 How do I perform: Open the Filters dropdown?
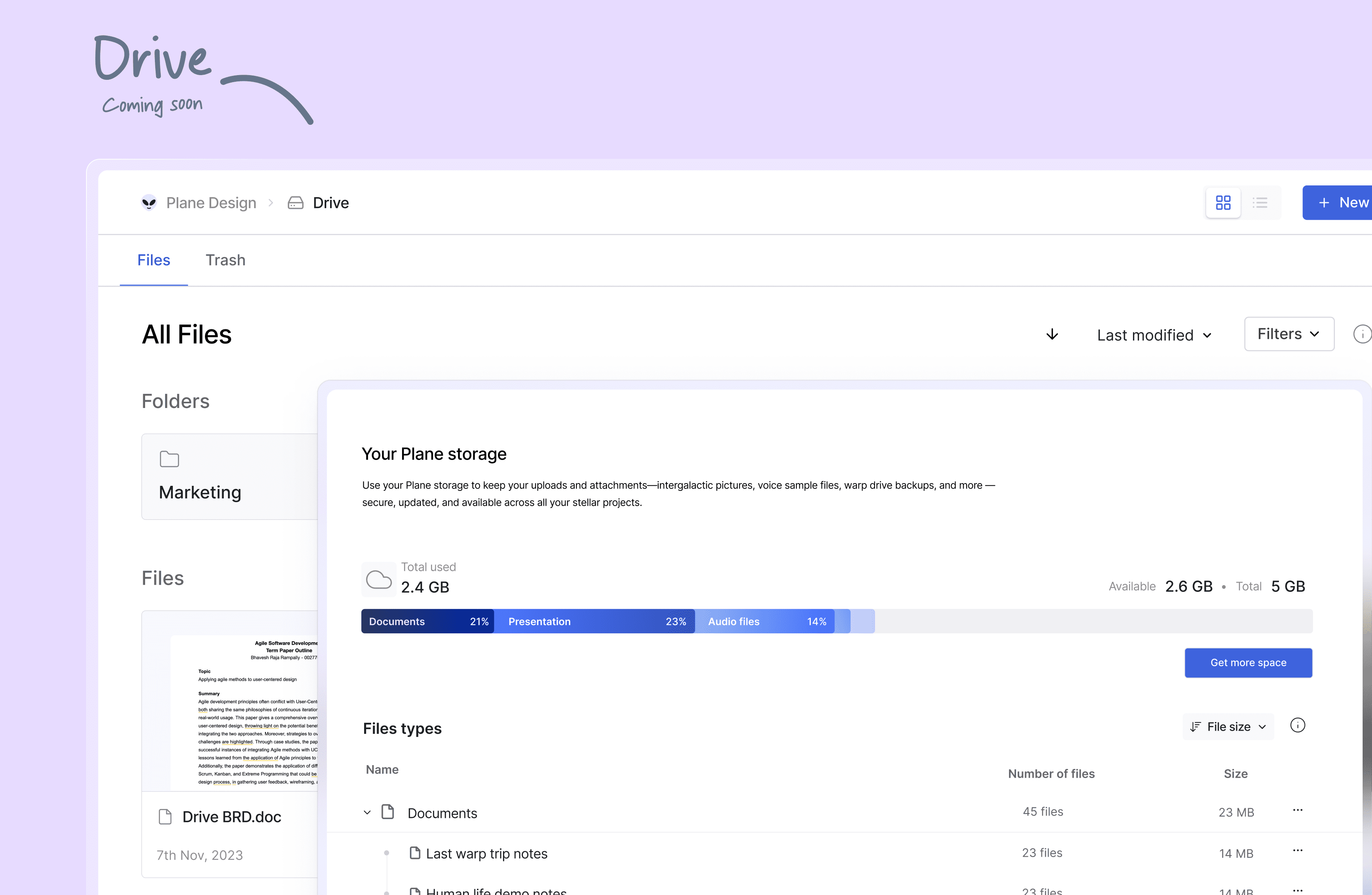[1288, 334]
